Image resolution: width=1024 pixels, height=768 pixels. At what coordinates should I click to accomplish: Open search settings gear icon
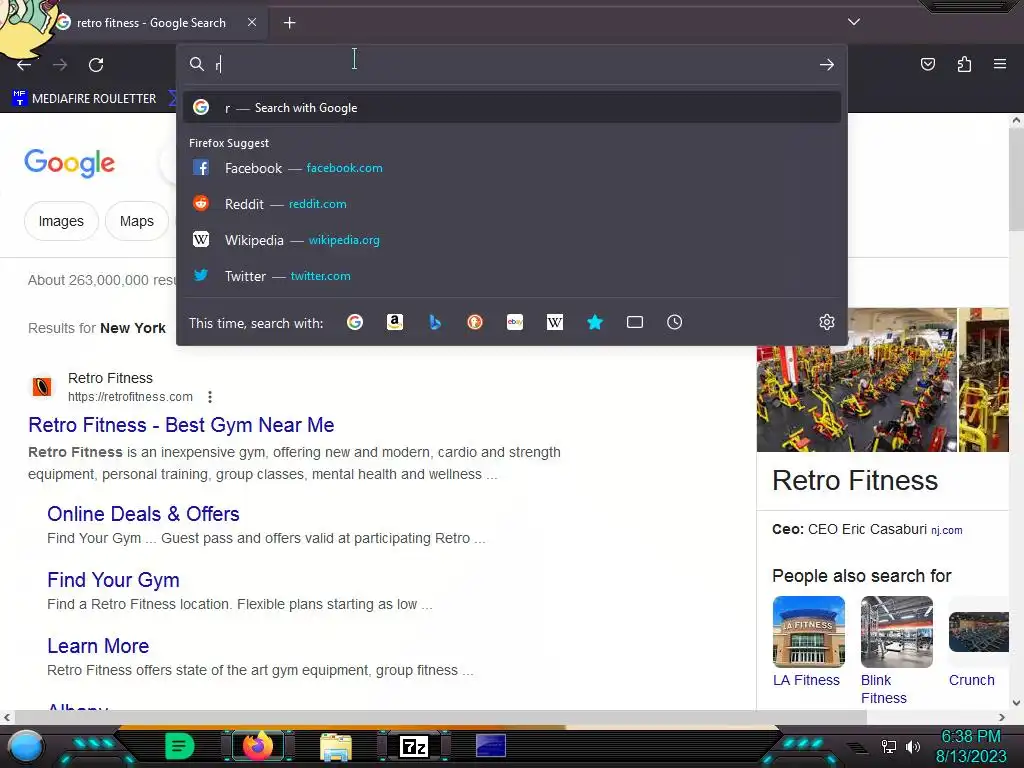[x=827, y=322]
